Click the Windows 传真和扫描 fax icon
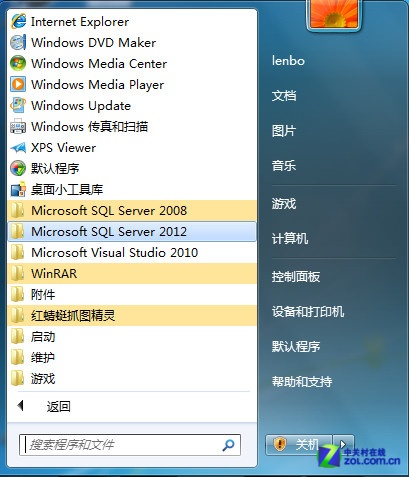 [18, 126]
